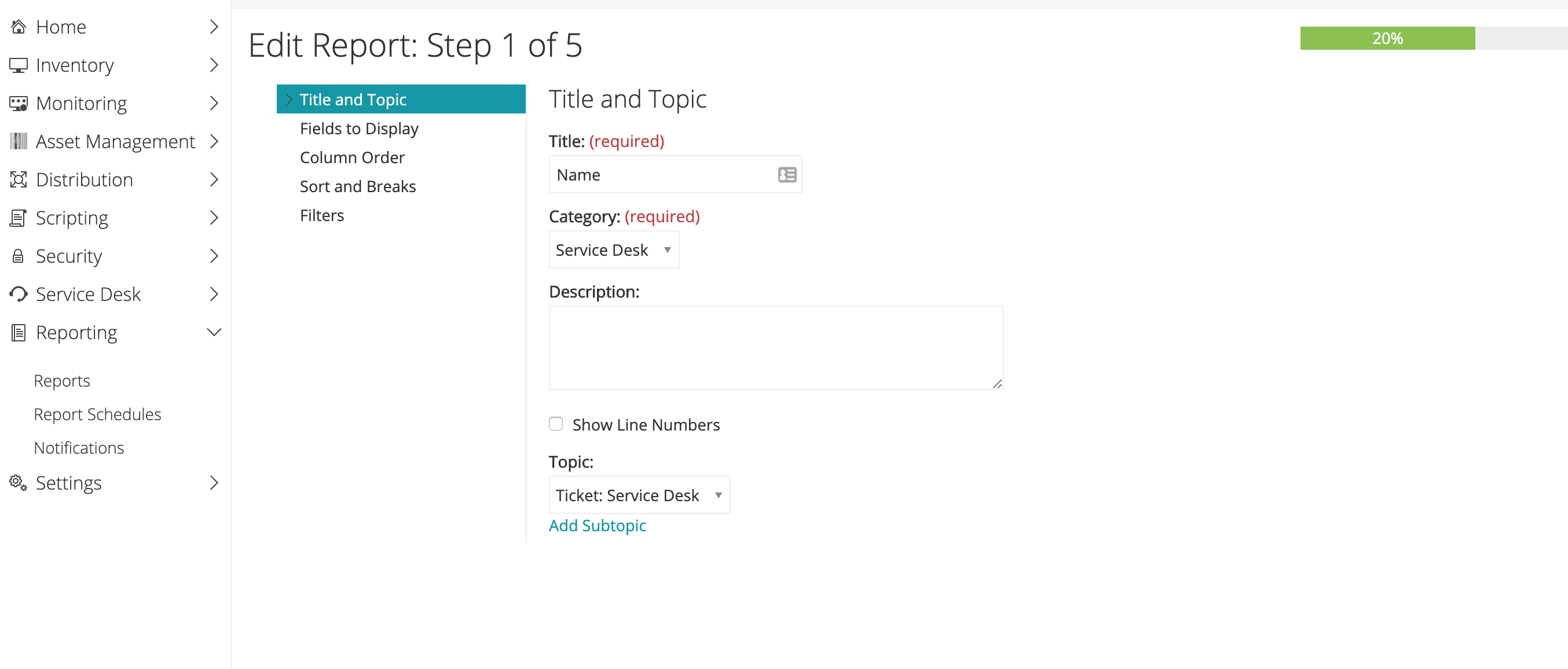Click the Home house icon
The image size is (1568, 669).
[19, 27]
